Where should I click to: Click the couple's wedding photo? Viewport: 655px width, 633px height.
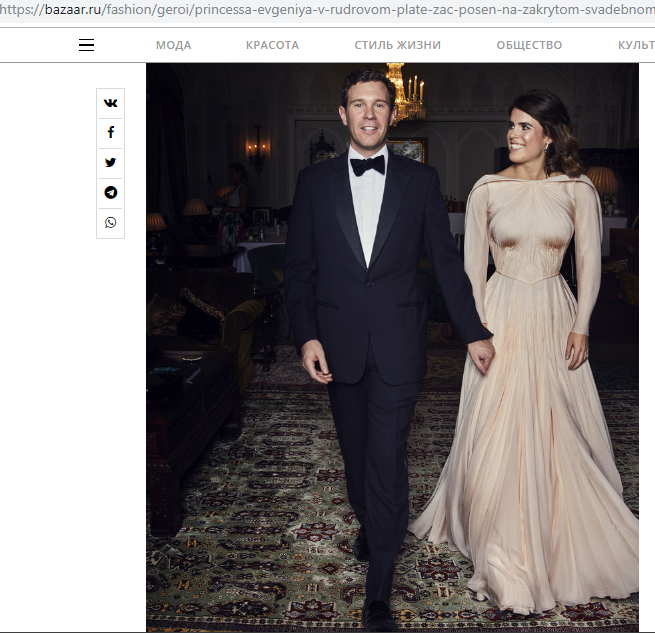click(x=392, y=347)
